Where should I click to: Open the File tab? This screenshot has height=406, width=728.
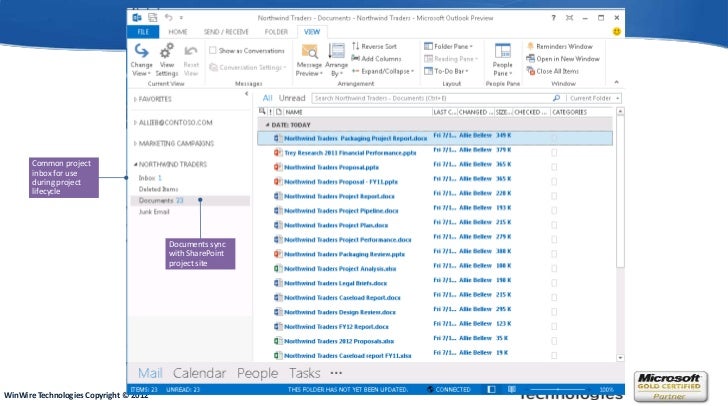click(x=143, y=32)
